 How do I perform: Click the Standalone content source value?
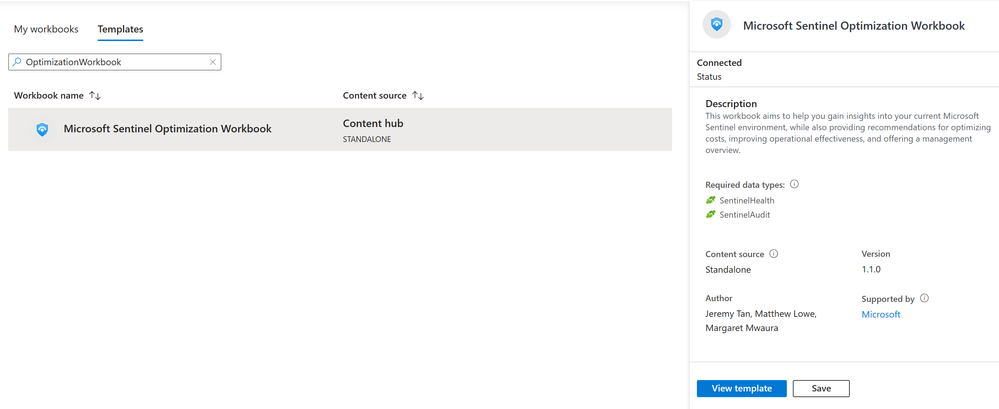click(728, 269)
